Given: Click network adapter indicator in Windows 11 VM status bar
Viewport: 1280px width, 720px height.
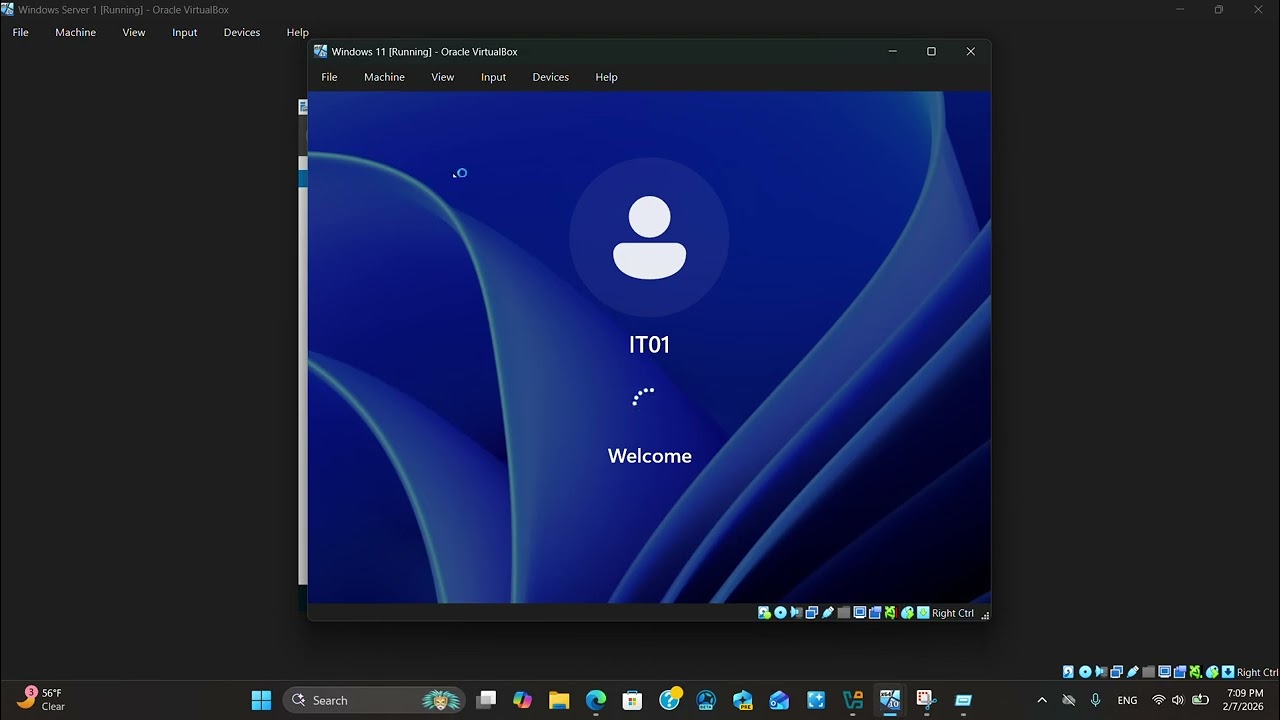Looking at the screenshot, I should click(x=811, y=613).
